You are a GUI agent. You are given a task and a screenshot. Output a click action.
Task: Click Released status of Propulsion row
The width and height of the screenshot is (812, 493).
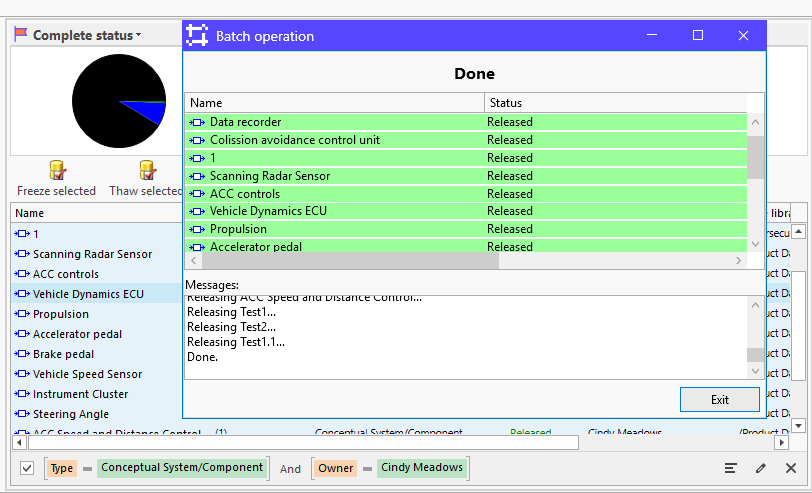click(510, 229)
